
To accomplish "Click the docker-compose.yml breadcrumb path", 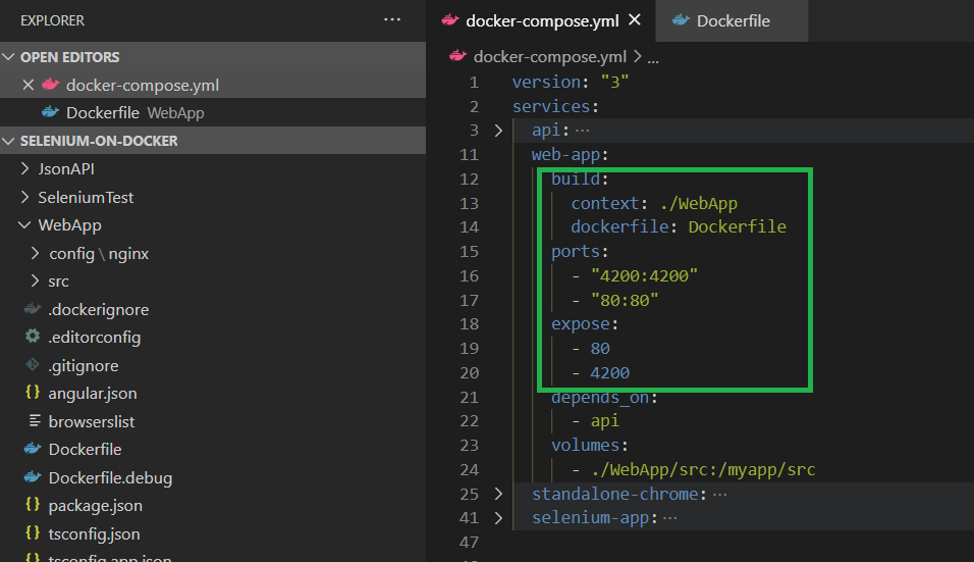I will pyautogui.click(x=550, y=57).
